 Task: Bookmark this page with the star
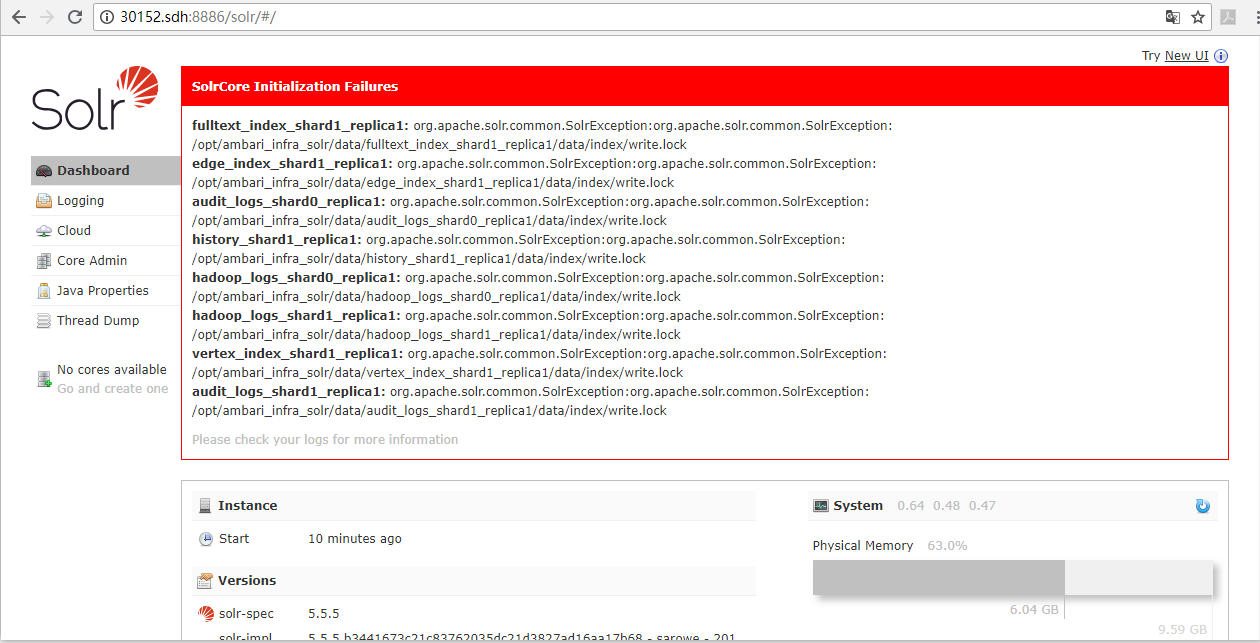pos(1197,17)
